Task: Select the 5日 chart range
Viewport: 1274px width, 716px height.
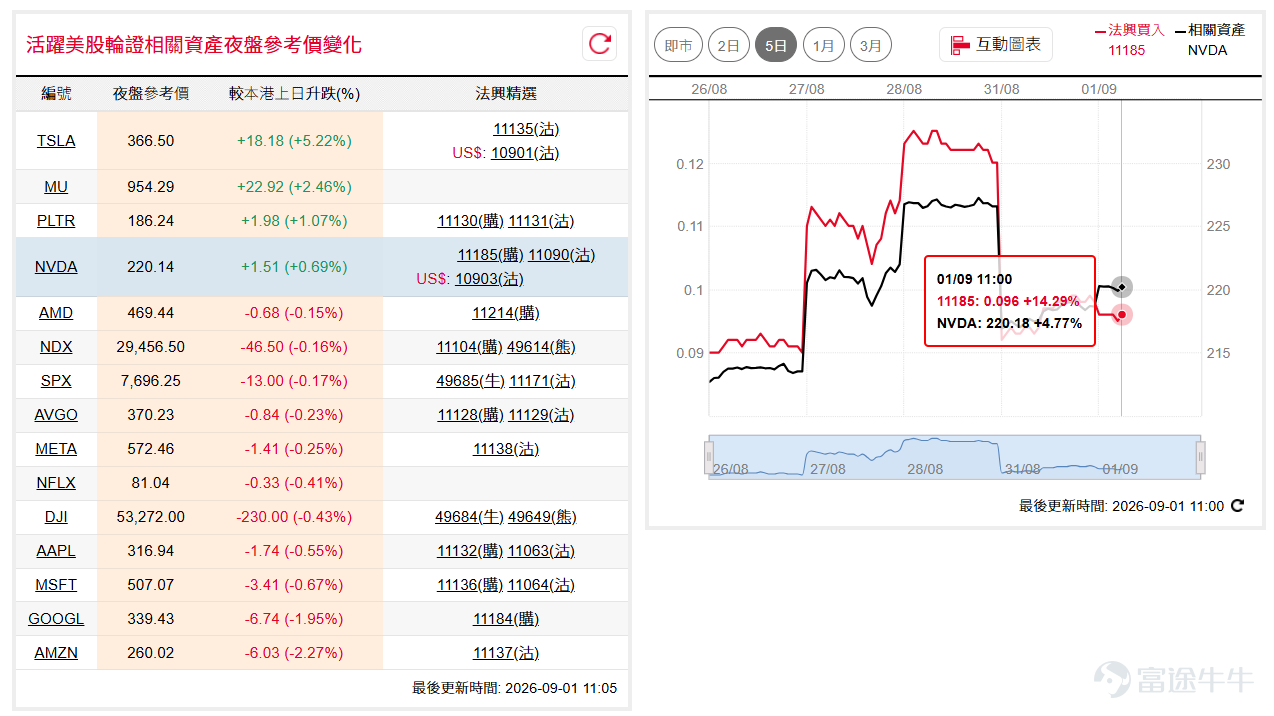Action: pos(776,45)
